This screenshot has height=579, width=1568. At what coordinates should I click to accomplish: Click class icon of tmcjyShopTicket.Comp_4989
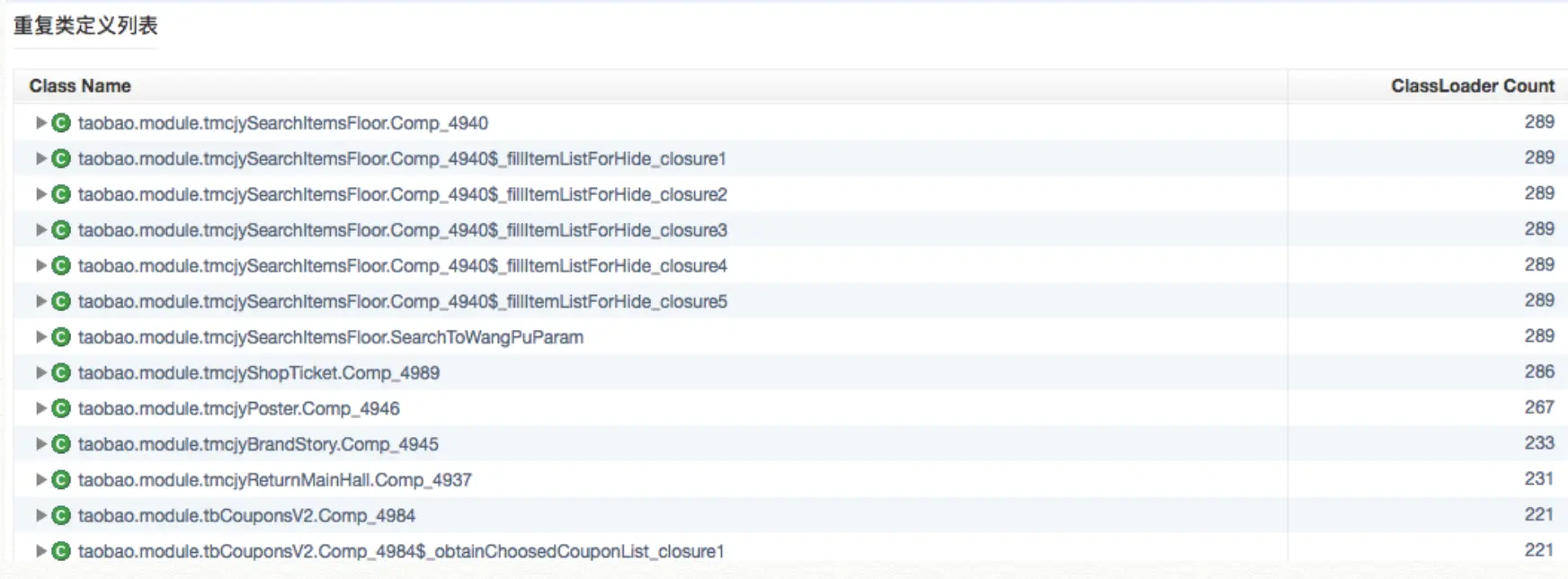point(61,372)
